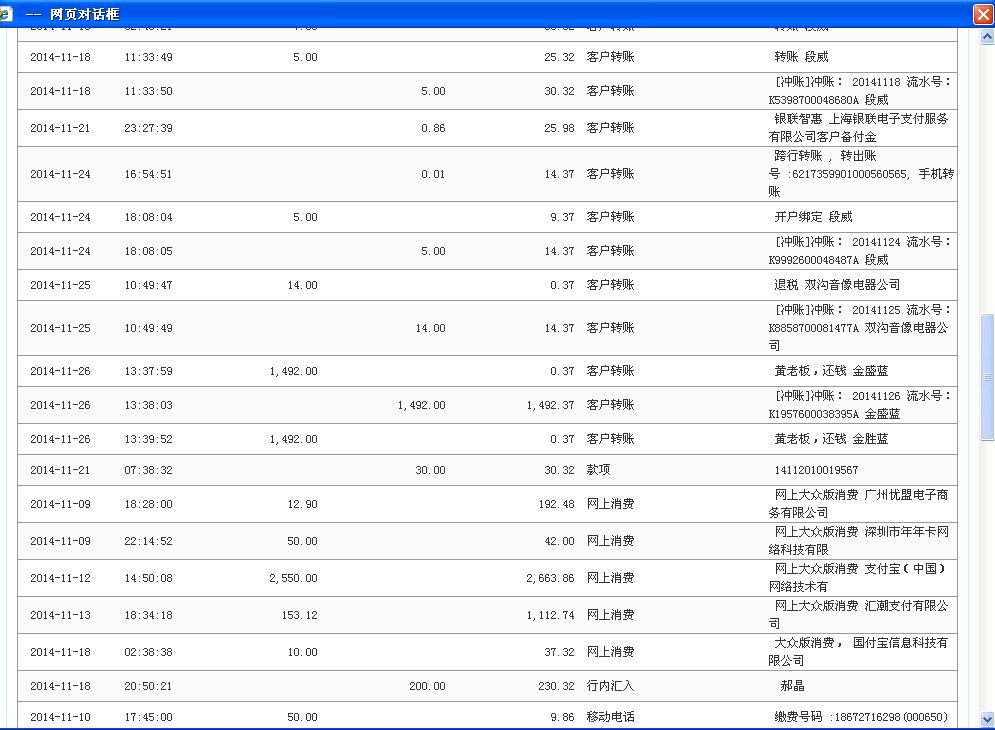Select the 跨行转账 转出账号 remark cell
Screen dimensions: 995x730
click(x=860, y=174)
